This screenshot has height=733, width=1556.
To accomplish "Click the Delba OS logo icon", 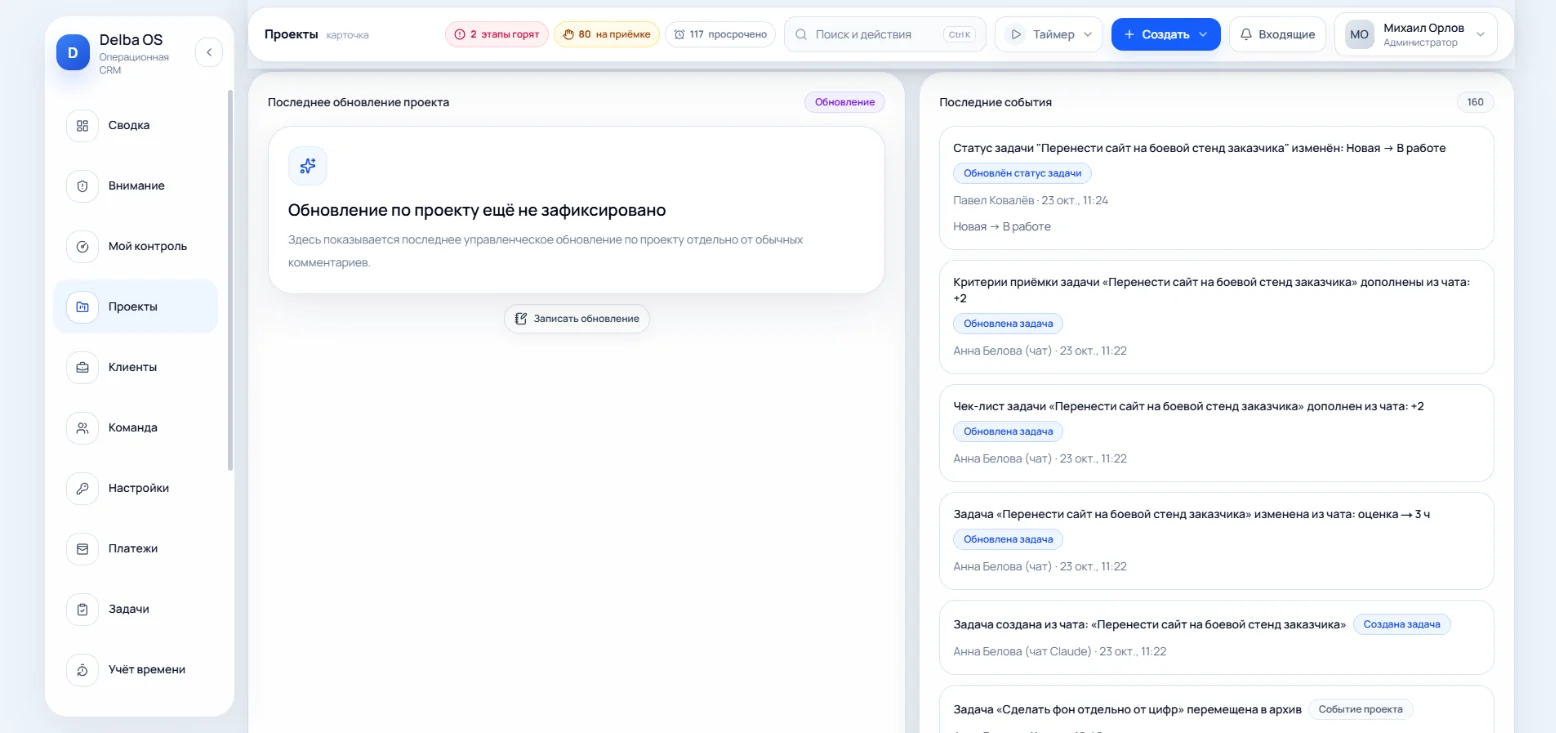I will click(73, 52).
